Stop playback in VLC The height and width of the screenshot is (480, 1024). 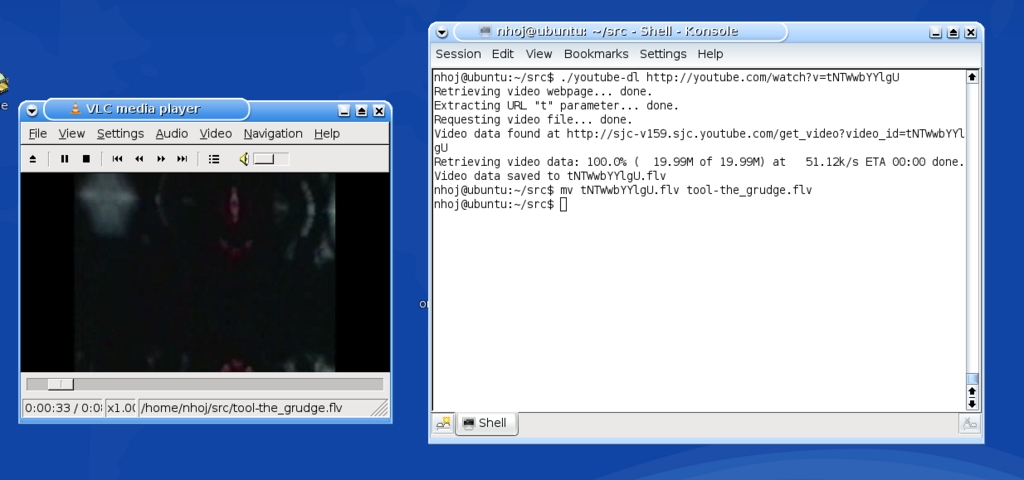pyautogui.click(x=86, y=158)
